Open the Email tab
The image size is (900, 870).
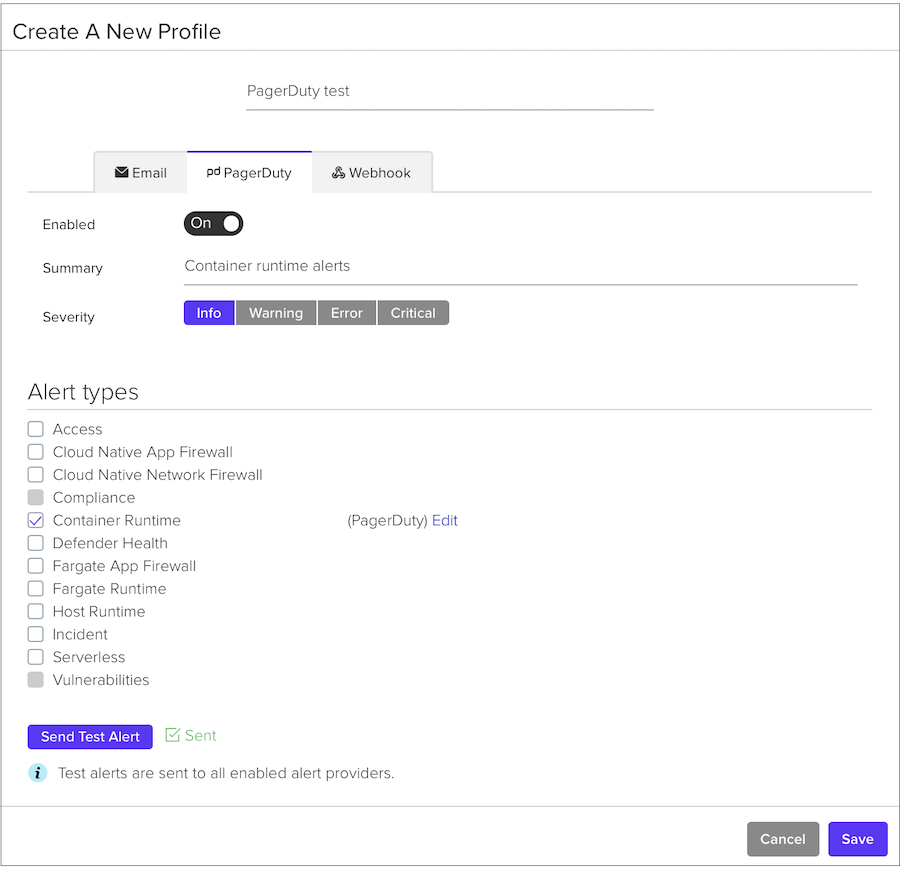[x=140, y=173]
